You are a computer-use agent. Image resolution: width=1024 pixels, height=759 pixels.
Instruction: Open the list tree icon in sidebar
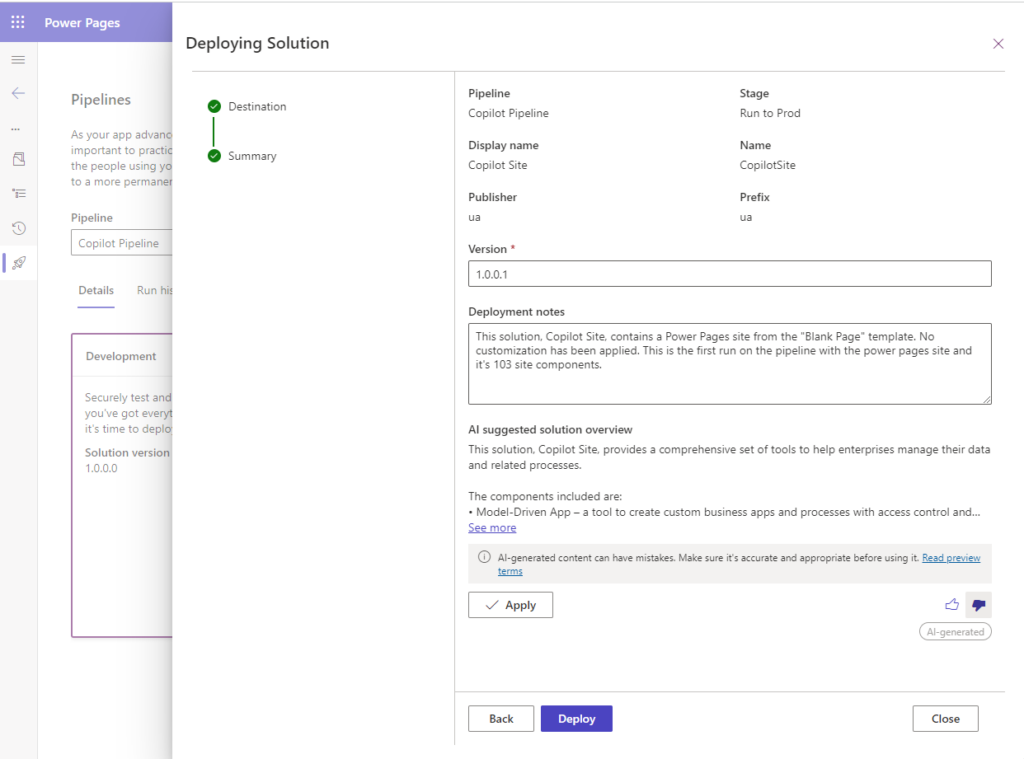click(19, 193)
